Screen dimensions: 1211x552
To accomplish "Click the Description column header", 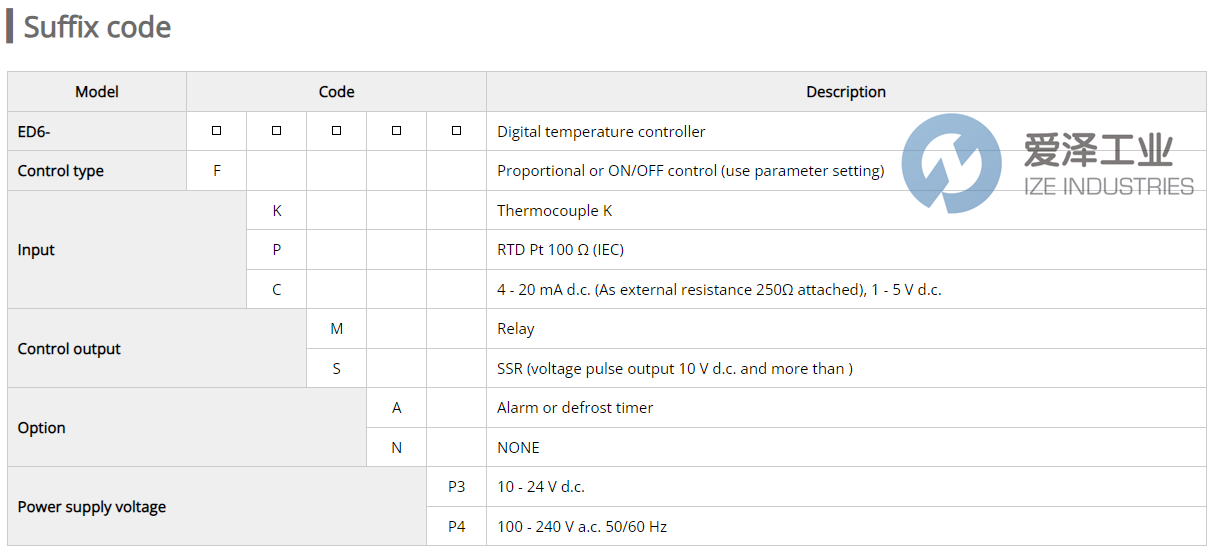I will tap(845, 92).
